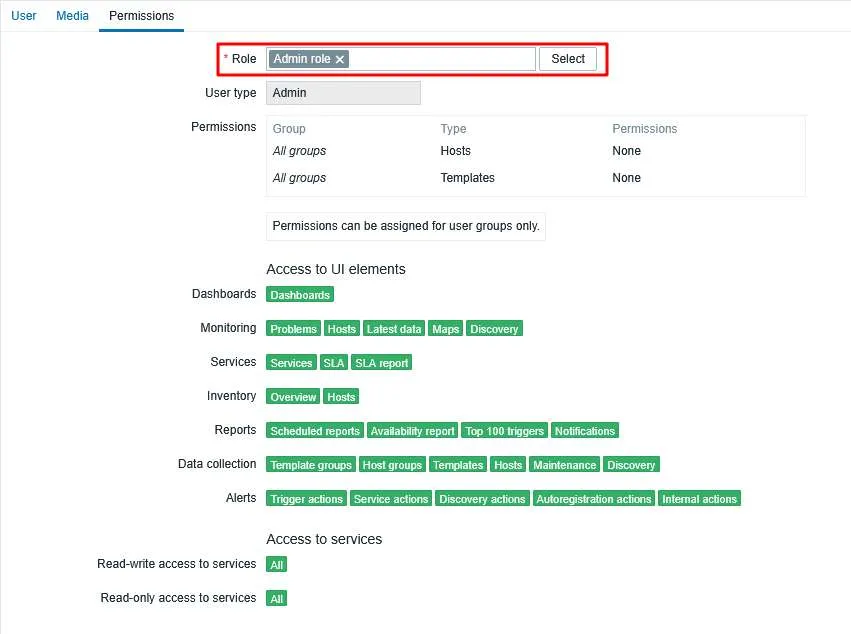Click the Autoregistration actions tag
The height and width of the screenshot is (634, 851).
click(594, 499)
